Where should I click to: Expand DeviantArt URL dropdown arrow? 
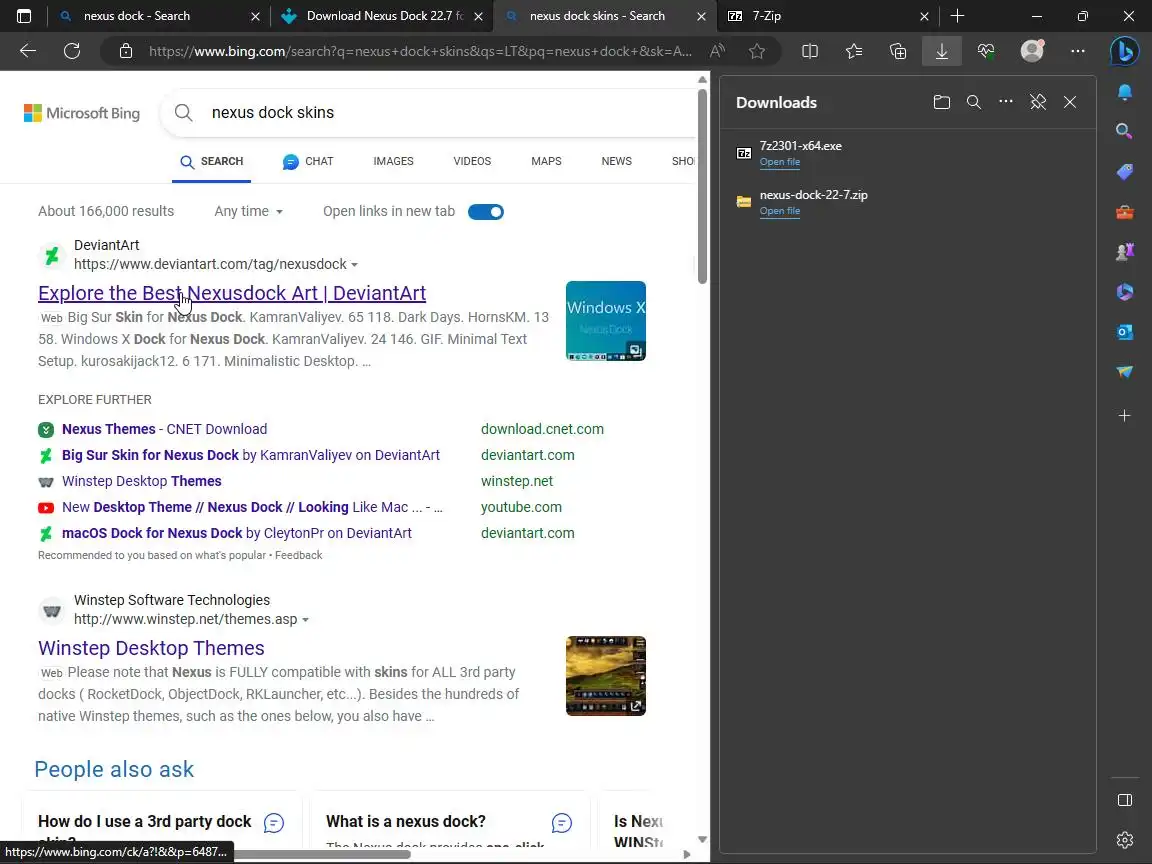(x=355, y=264)
